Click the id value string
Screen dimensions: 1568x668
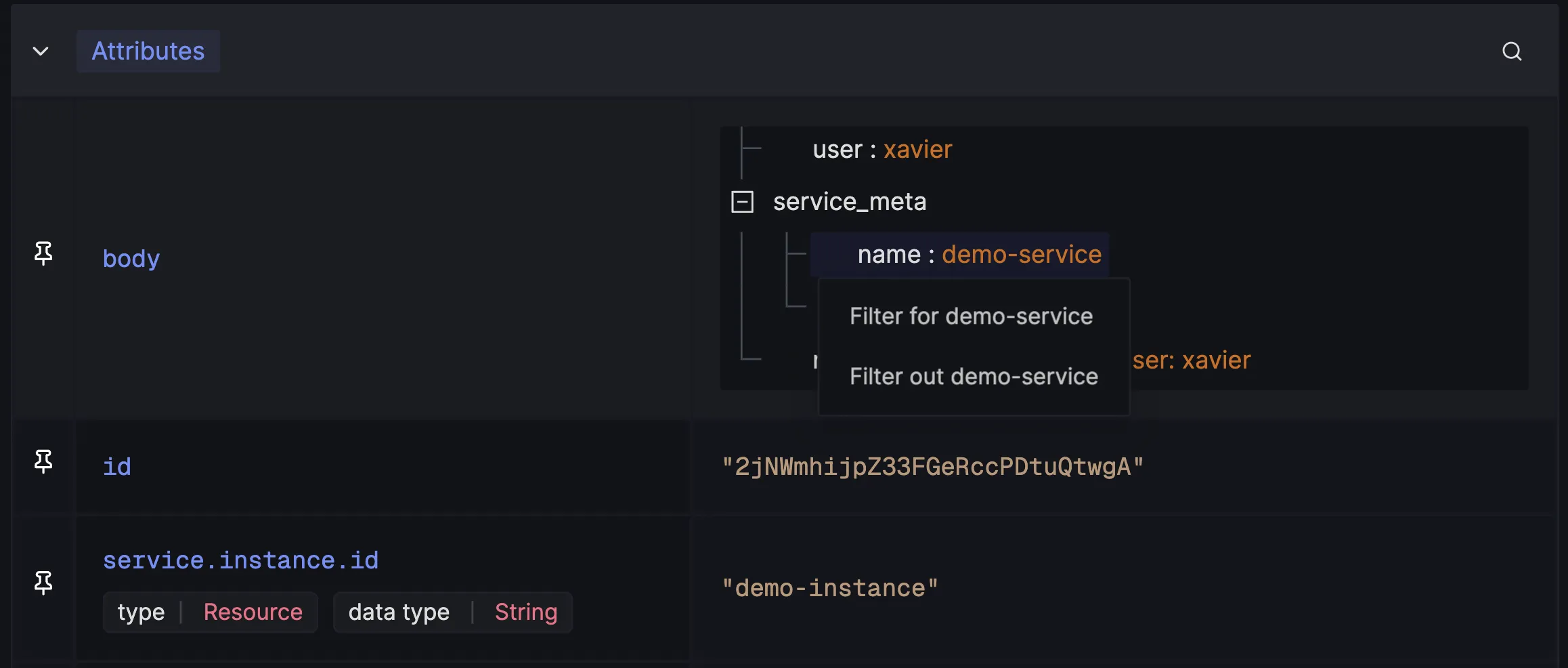pyautogui.click(x=932, y=467)
